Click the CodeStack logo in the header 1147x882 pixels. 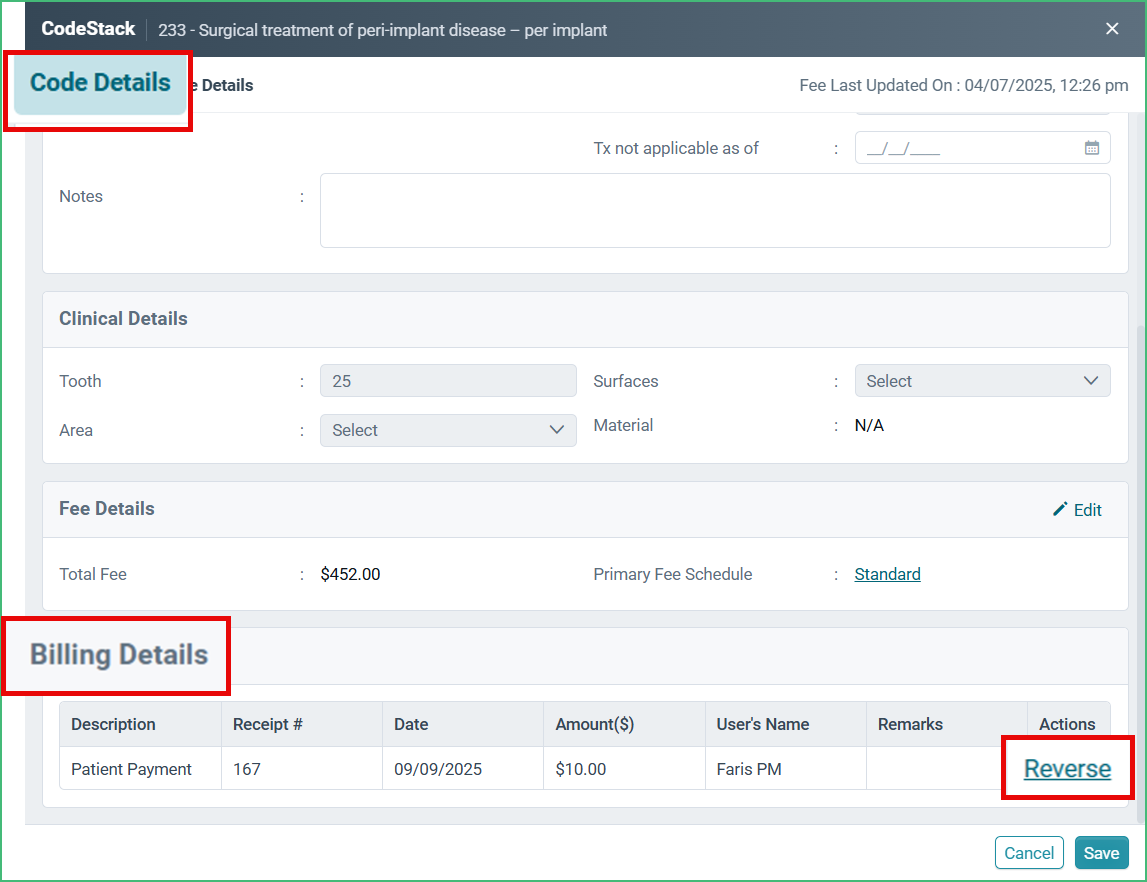(88, 29)
